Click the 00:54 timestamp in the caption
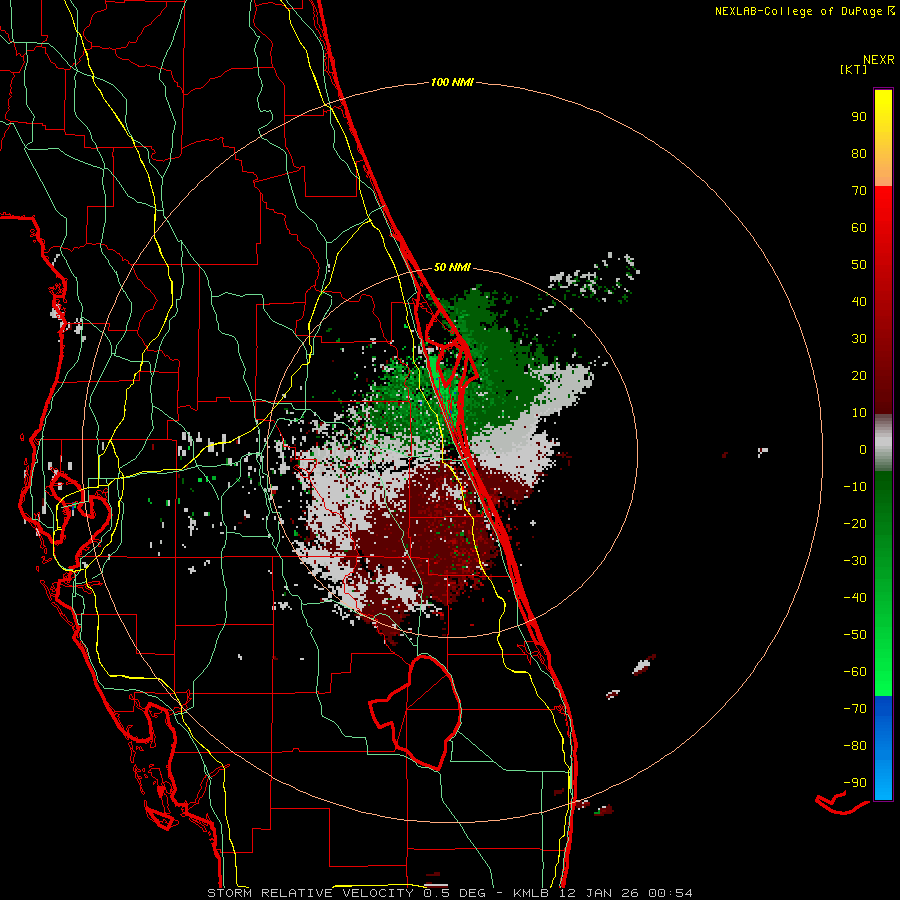Screen dimensions: 900x900 click(670, 893)
